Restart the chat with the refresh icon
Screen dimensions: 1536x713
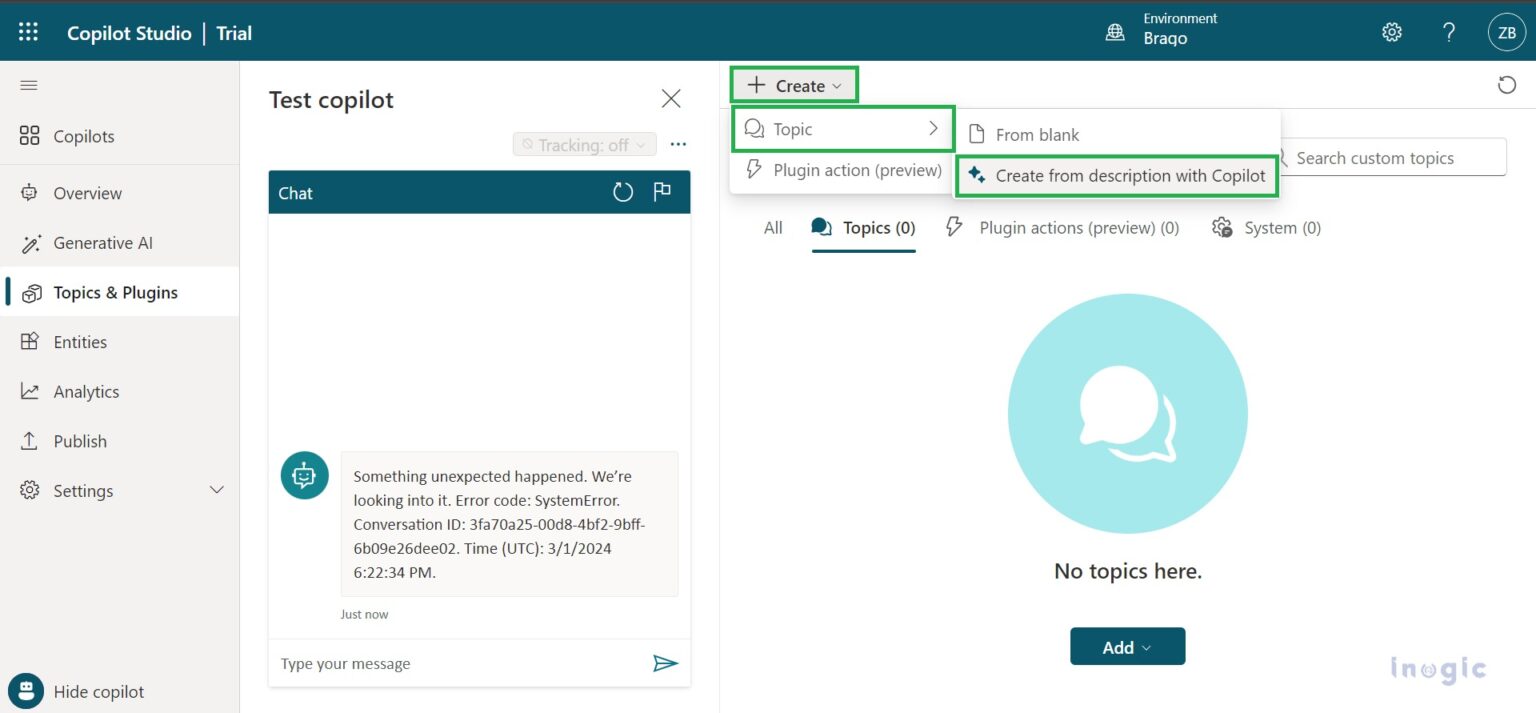tap(623, 192)
